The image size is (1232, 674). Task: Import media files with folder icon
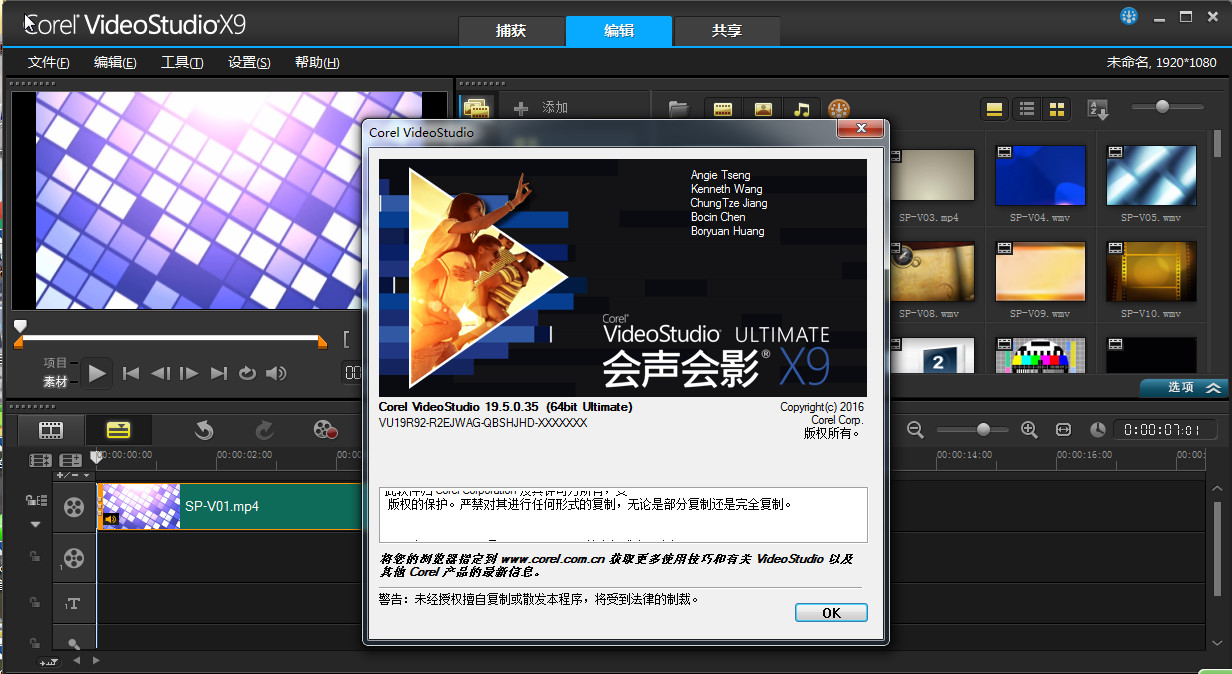point(679,109)
